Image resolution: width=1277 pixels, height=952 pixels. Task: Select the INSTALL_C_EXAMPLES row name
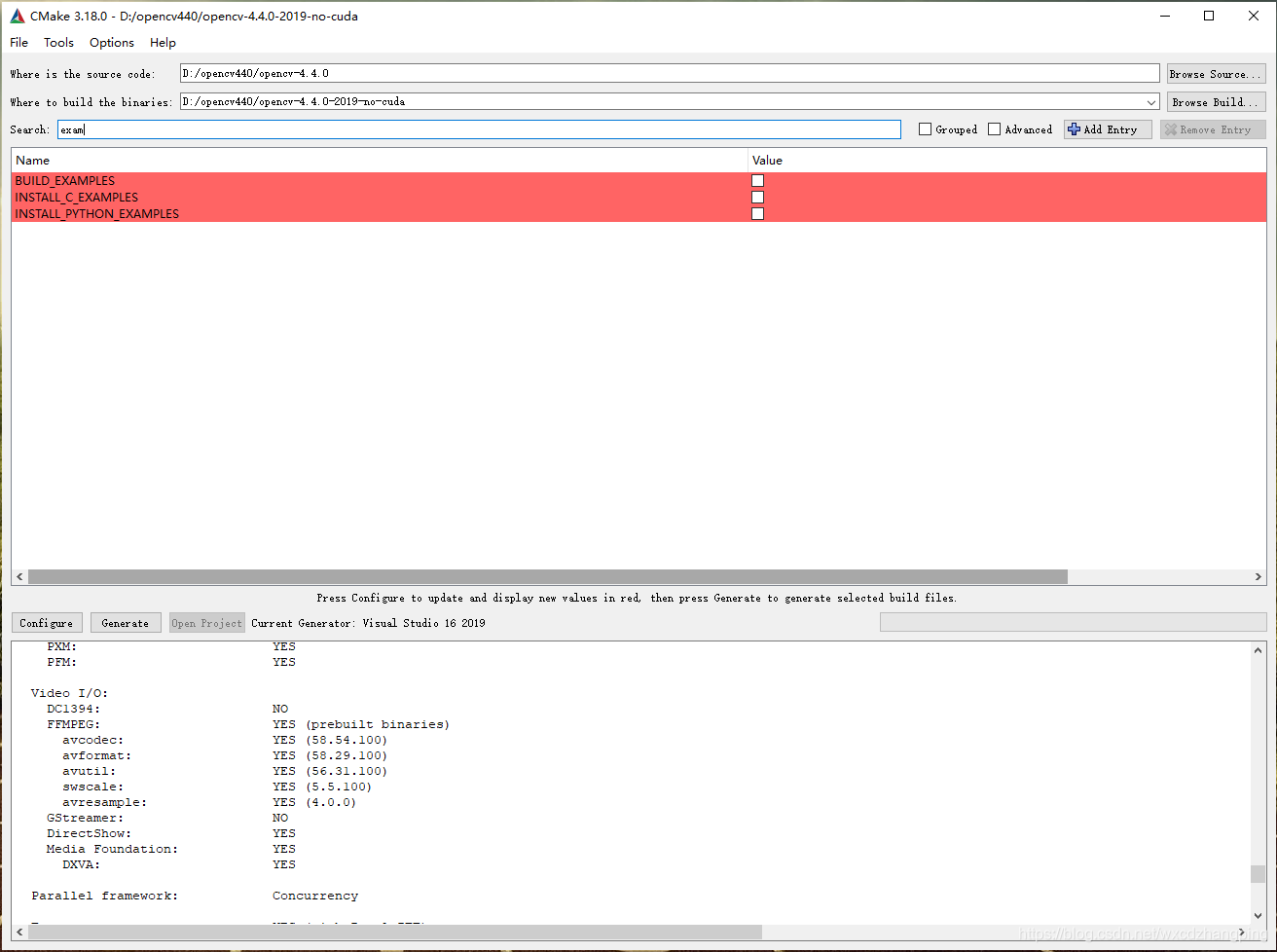[76, 198]
